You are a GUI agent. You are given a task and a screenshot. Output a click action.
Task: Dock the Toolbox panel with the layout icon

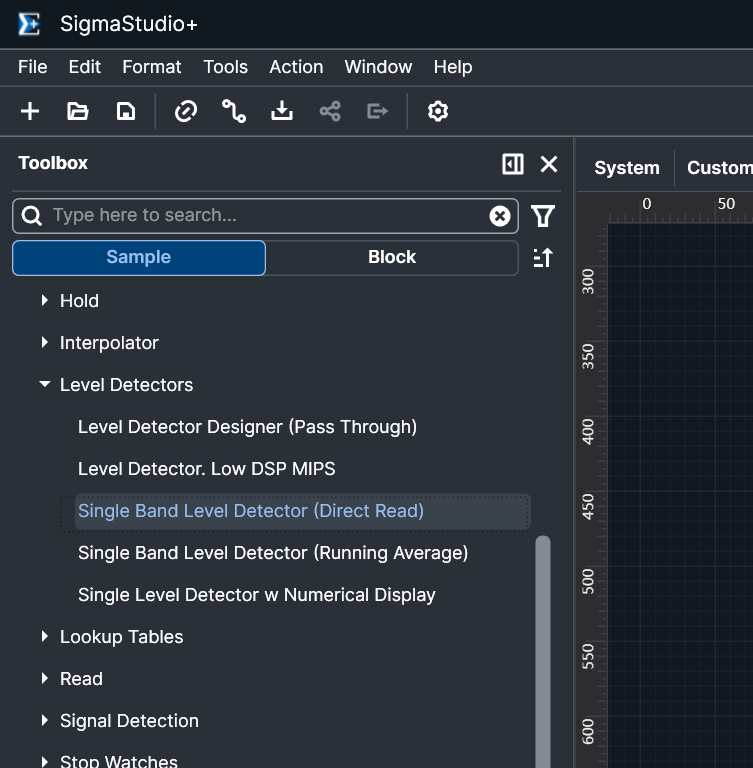pyautogui.click(x=512, y=164)
